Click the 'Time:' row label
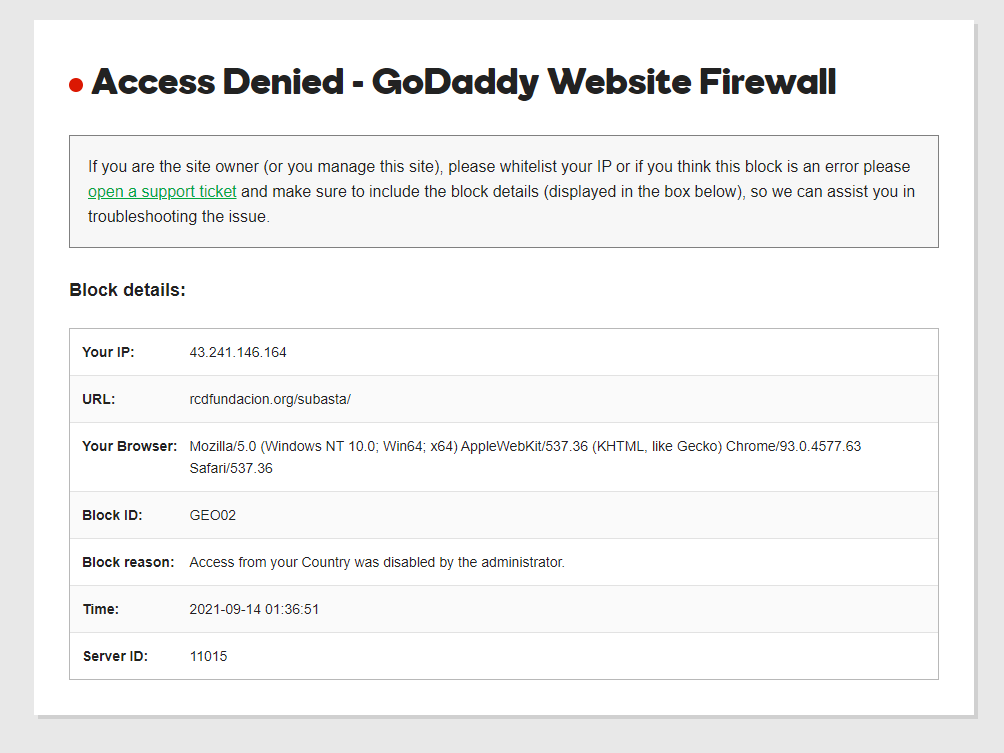This screenshot has width=1004, height=753. click(x=101, y=609)
